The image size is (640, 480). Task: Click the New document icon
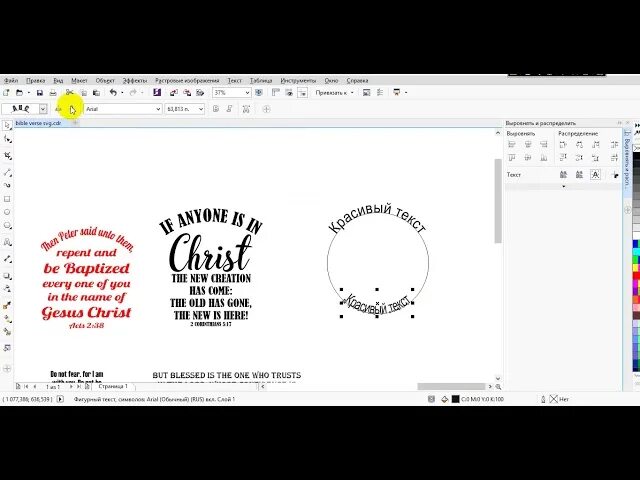pyautogui.click(x=6, y=93)
